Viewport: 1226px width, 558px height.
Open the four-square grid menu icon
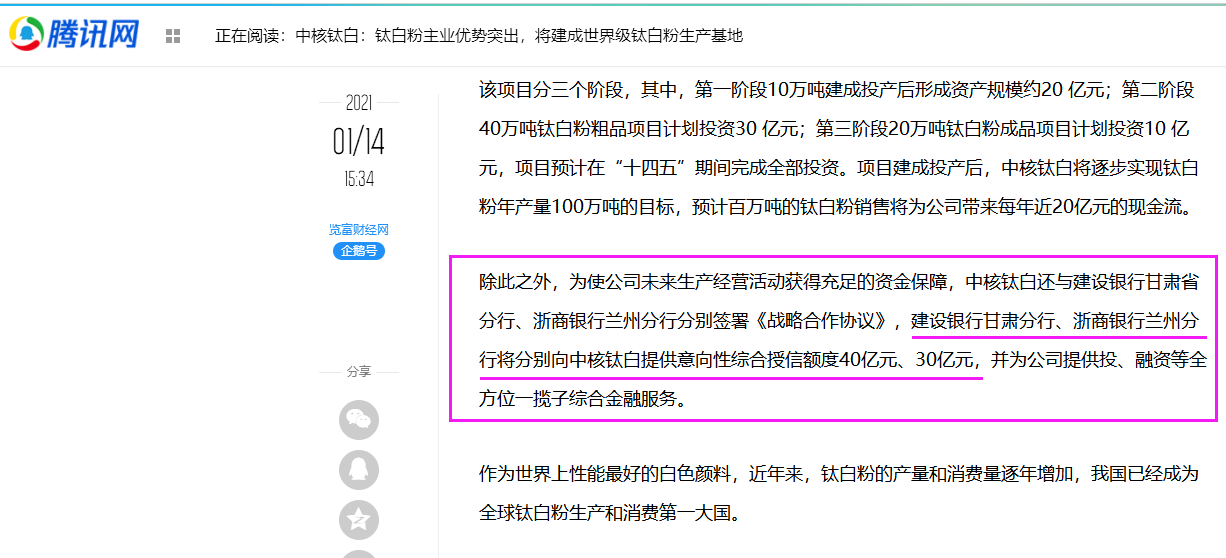pos(173,36)
